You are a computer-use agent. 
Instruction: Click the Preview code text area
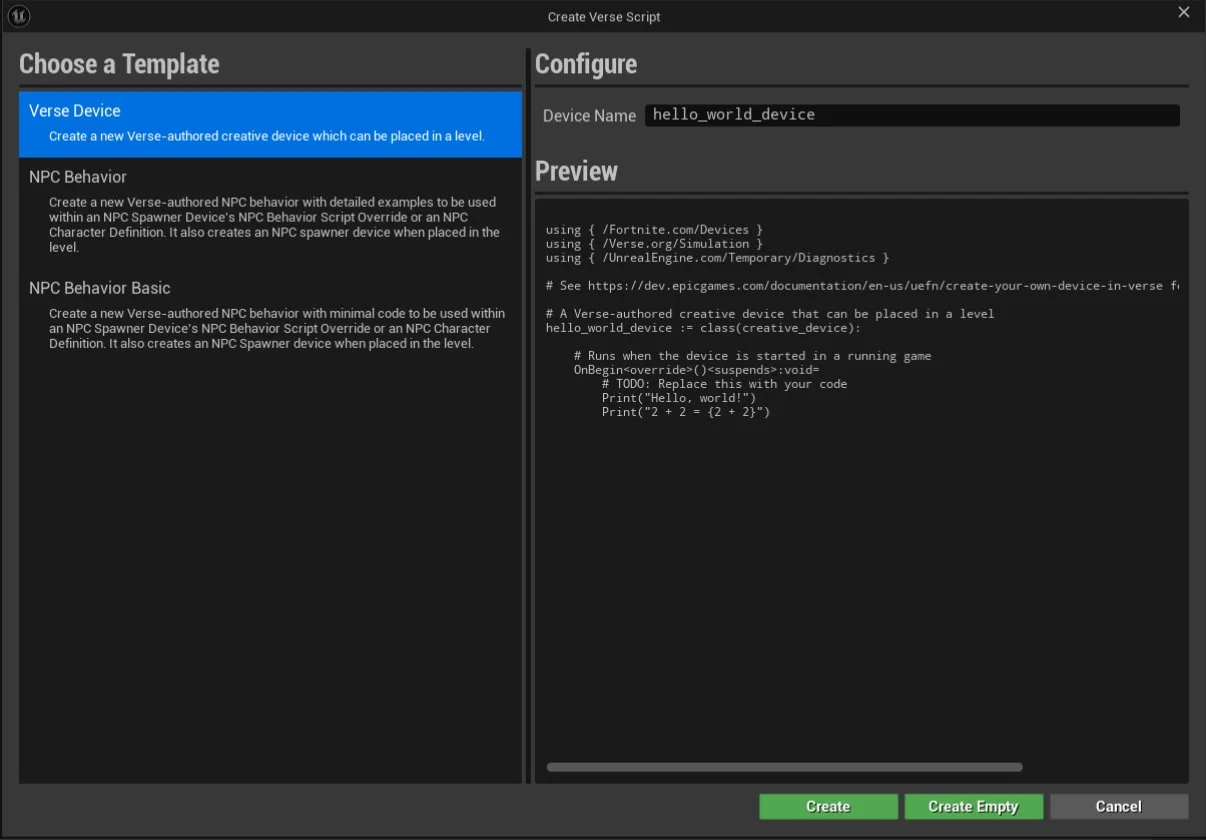coord(861,490)
